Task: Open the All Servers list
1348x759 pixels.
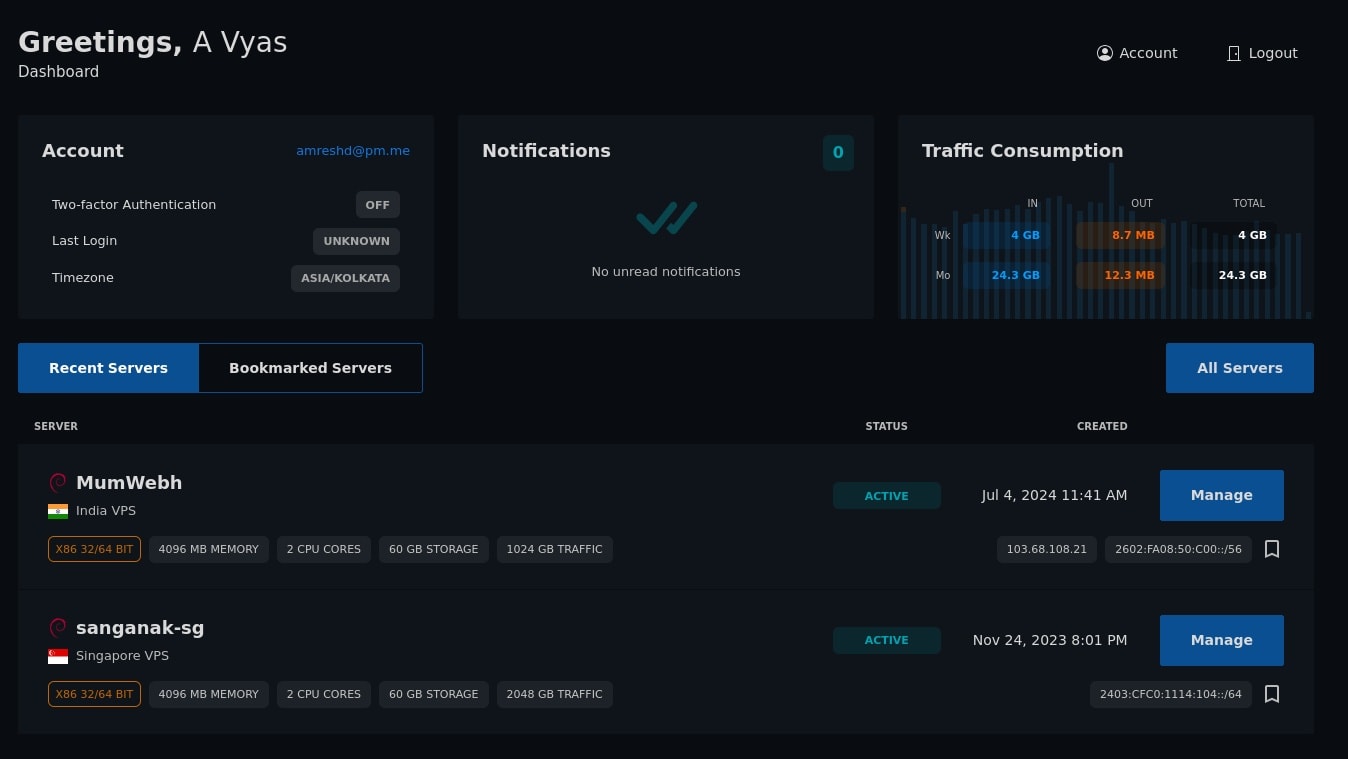Action: (x=1240, y=368)
